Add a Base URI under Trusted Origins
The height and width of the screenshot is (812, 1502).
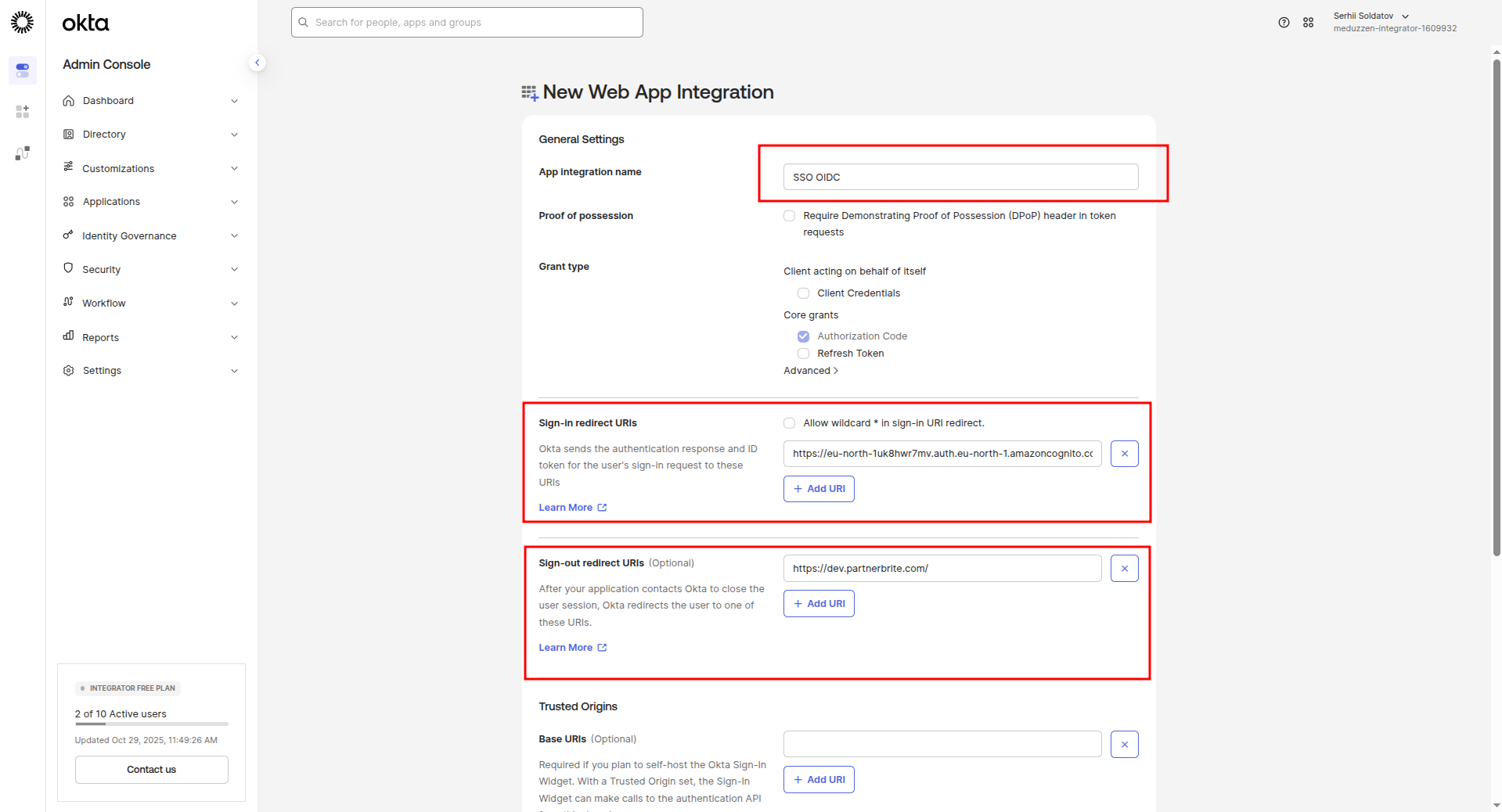819,780
